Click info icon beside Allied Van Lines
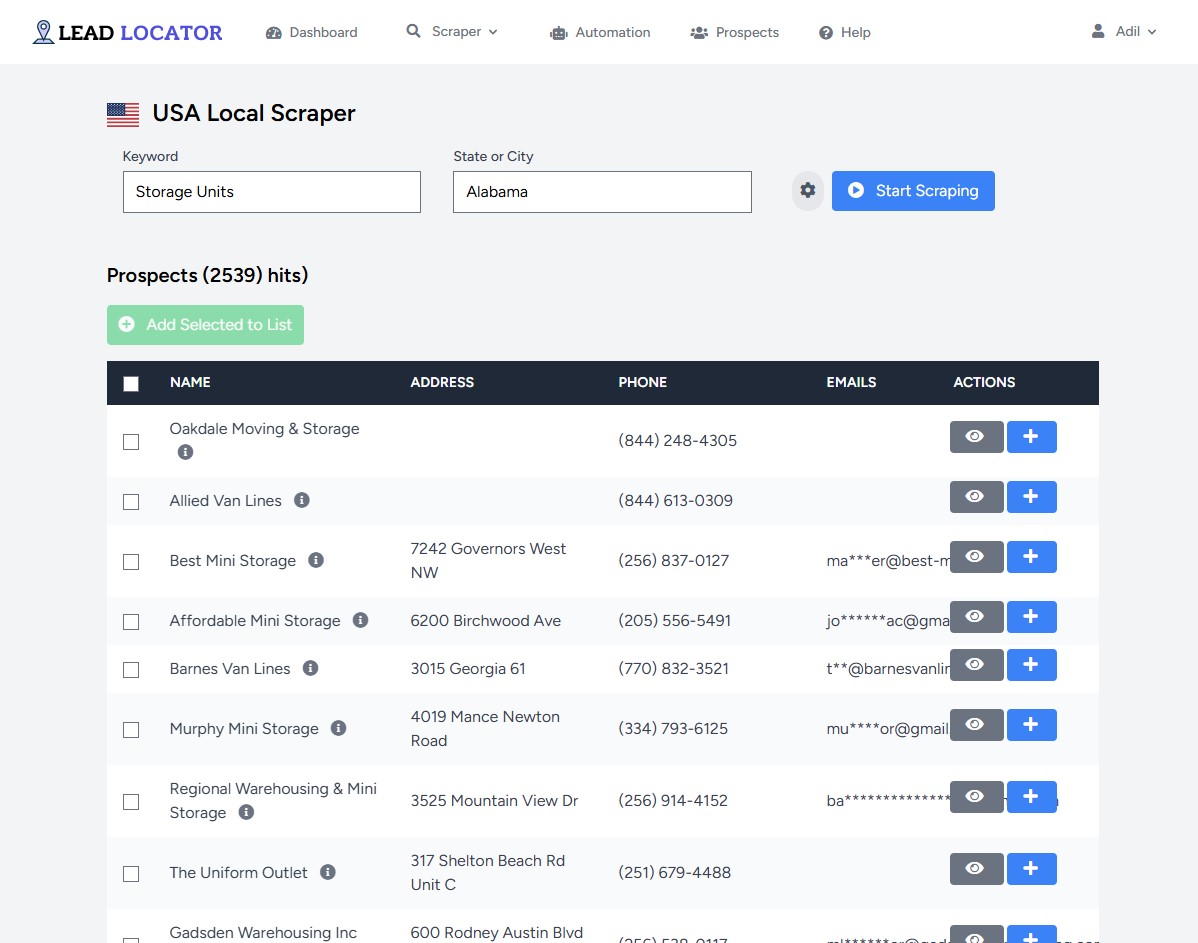1198x943 pixels. (302, 500)
